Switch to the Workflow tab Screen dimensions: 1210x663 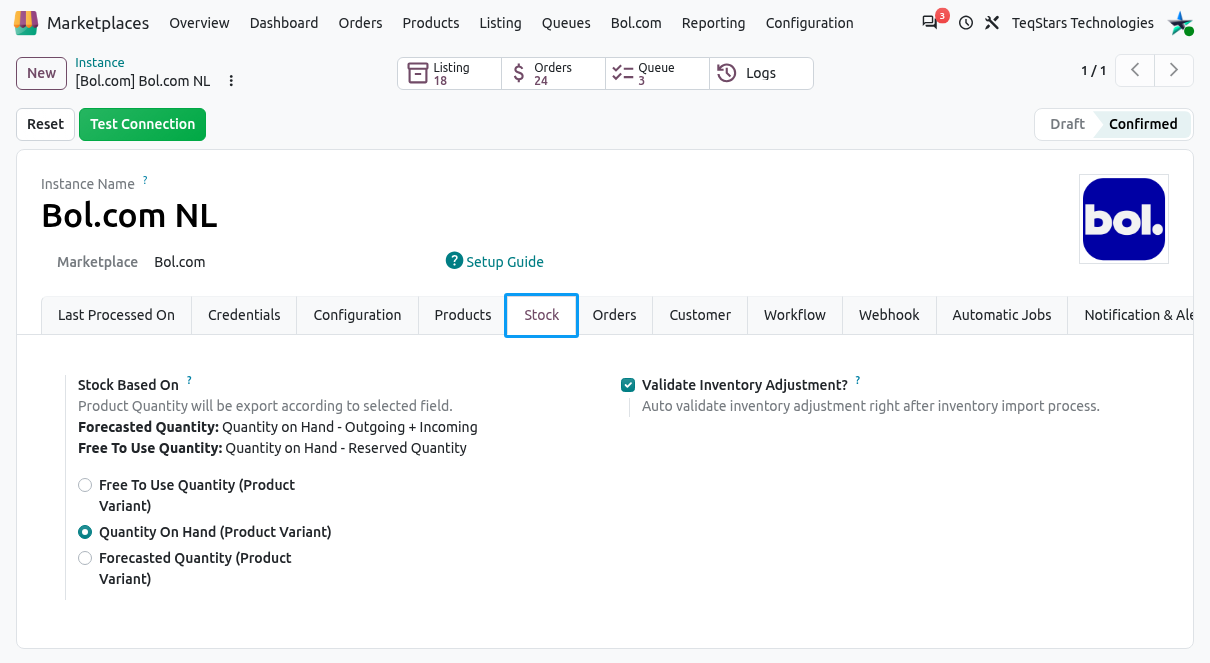coord(795,315)
